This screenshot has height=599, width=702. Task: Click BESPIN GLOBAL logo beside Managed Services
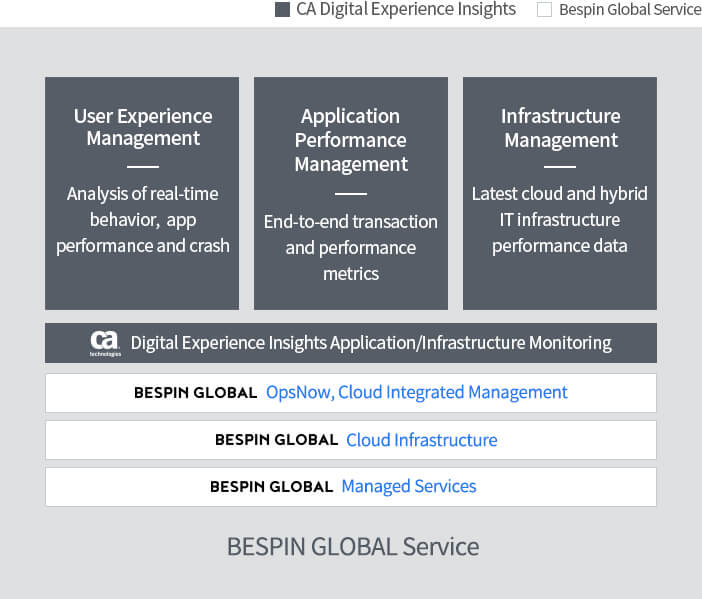[x=271, y=487]
